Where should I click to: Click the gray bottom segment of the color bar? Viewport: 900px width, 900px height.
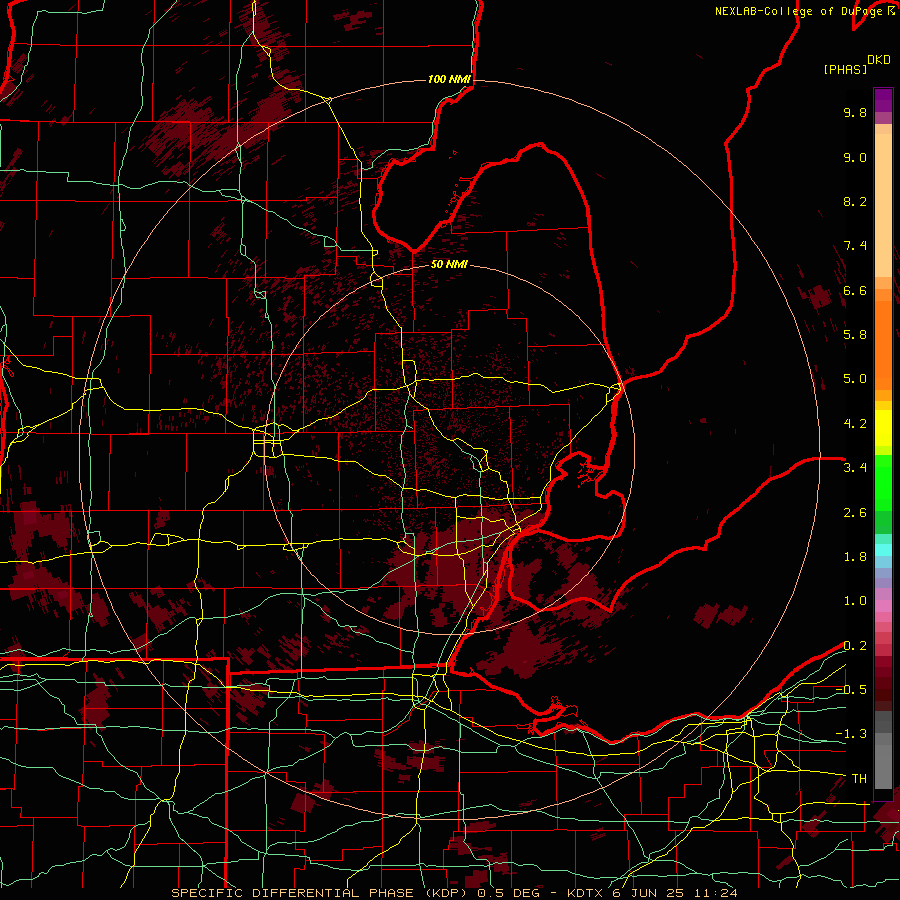click(883, 761)
